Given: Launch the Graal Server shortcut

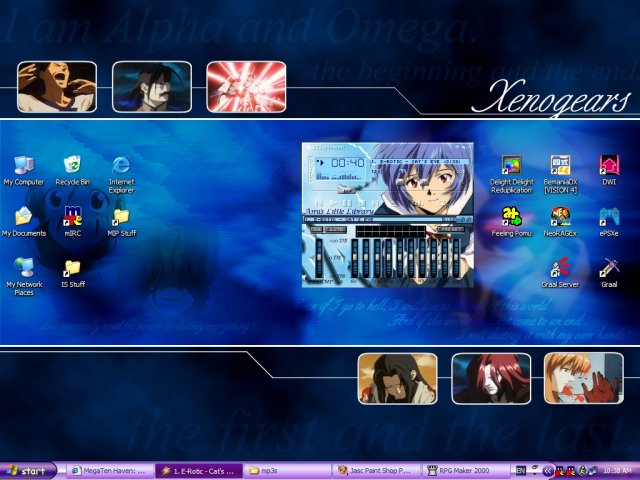Looking at the screenshot, I should [x=560, y=267].
